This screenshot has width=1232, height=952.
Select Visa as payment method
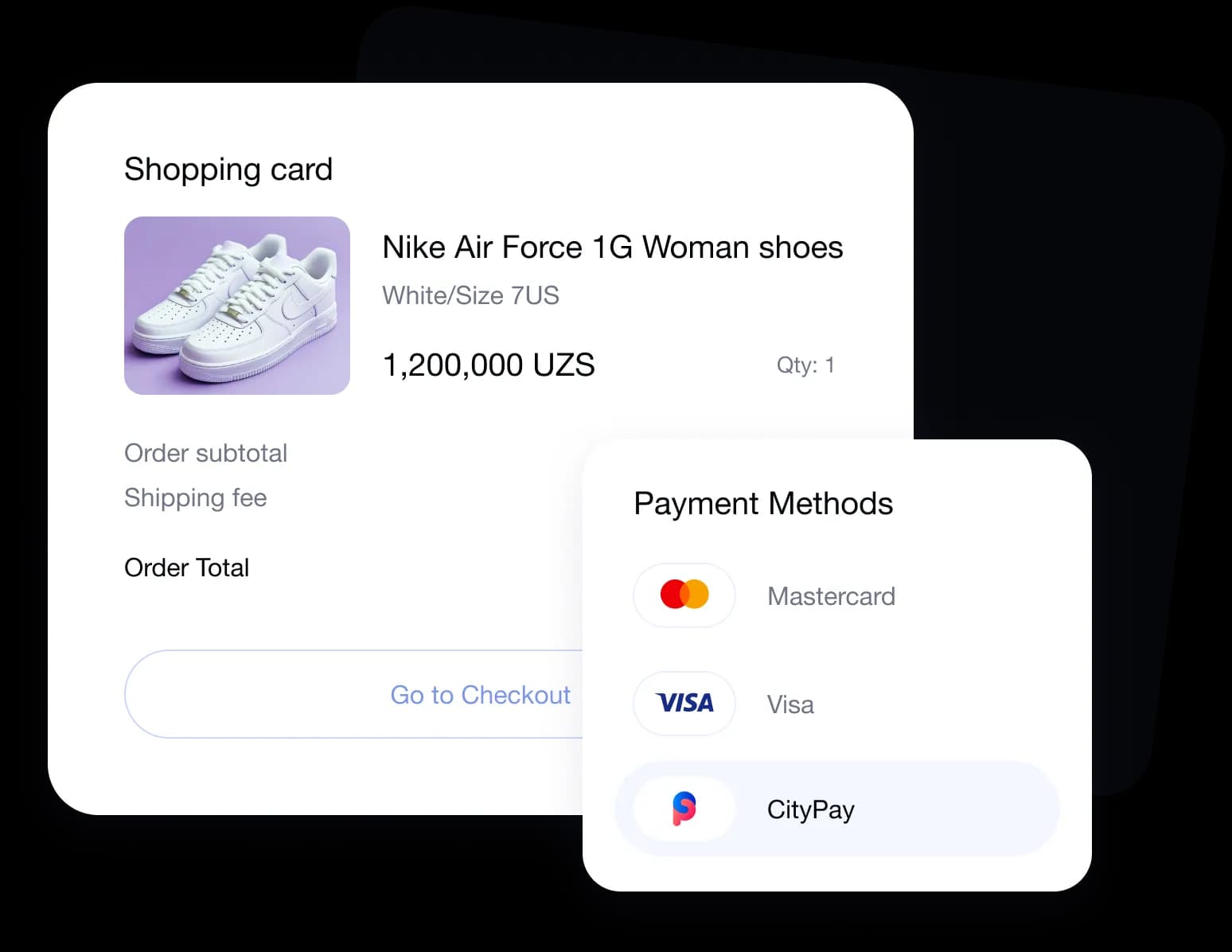837,704
